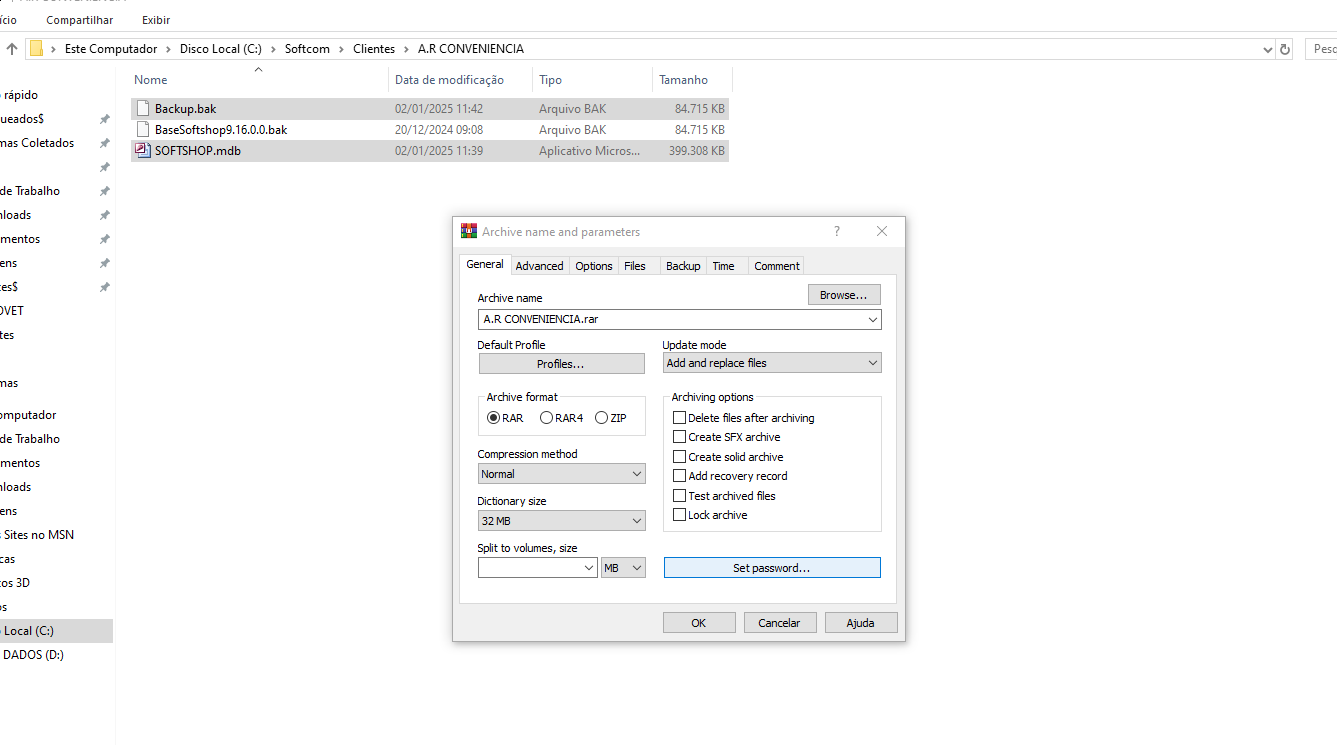Check the Create SFX archive option
Image resolution: width=1337 pixels, height=745 pixels.
(x=680, y=437)
